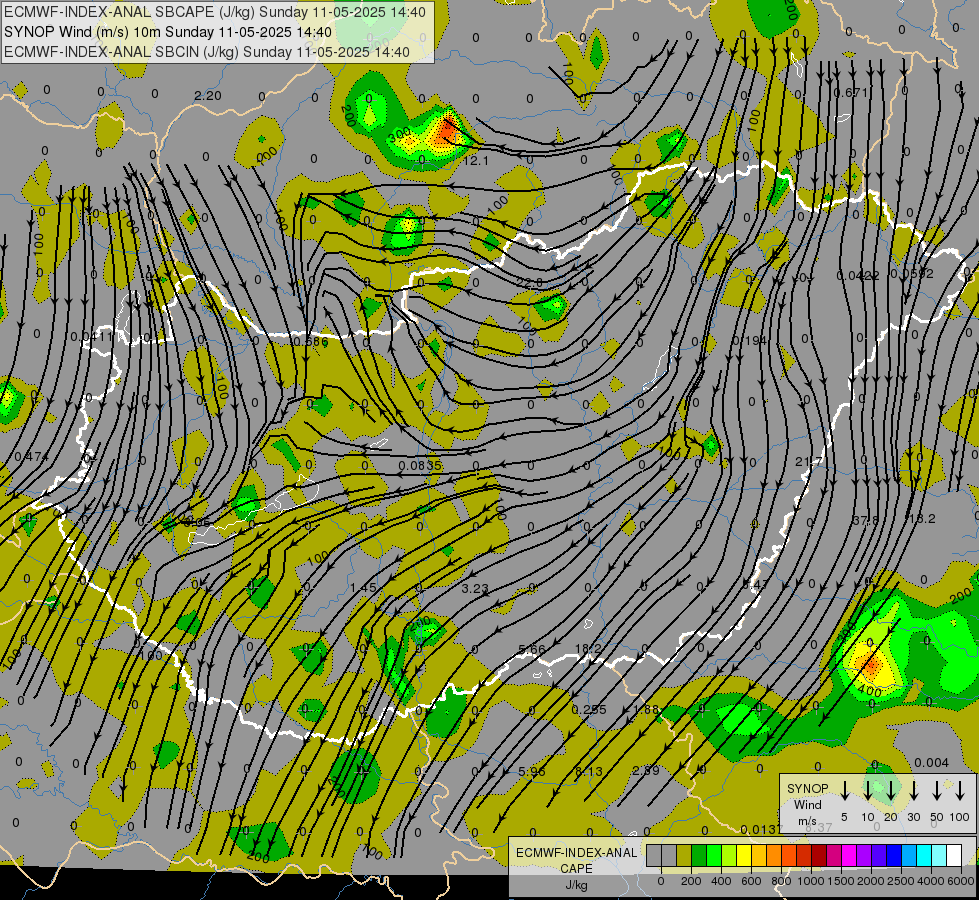The width and height of the screenshot is (979, 900).
Task: Click the 0.0835 value on the map
Action: (420, 465)
